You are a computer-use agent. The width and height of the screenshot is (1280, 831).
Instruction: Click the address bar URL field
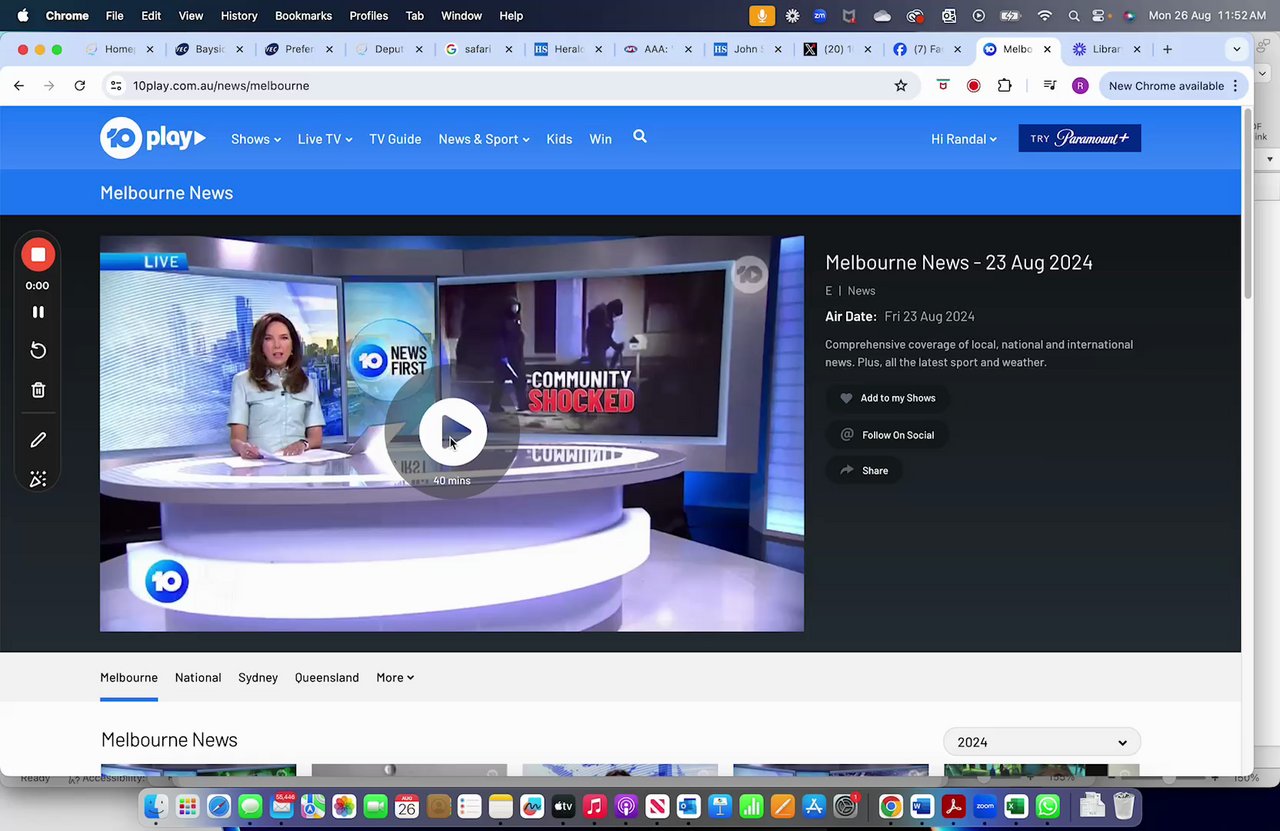(500, 86)
